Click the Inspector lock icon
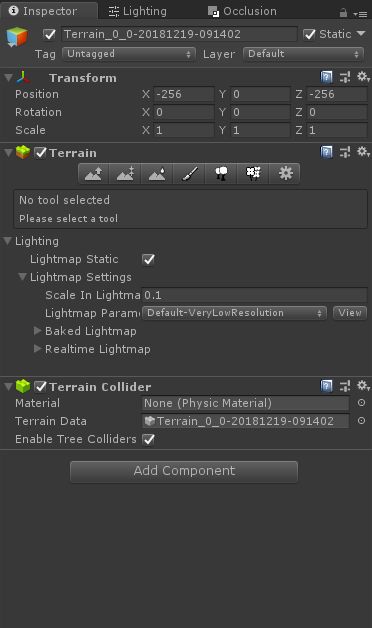The width and height of the screenshot is (372, 628). point(343,13)
